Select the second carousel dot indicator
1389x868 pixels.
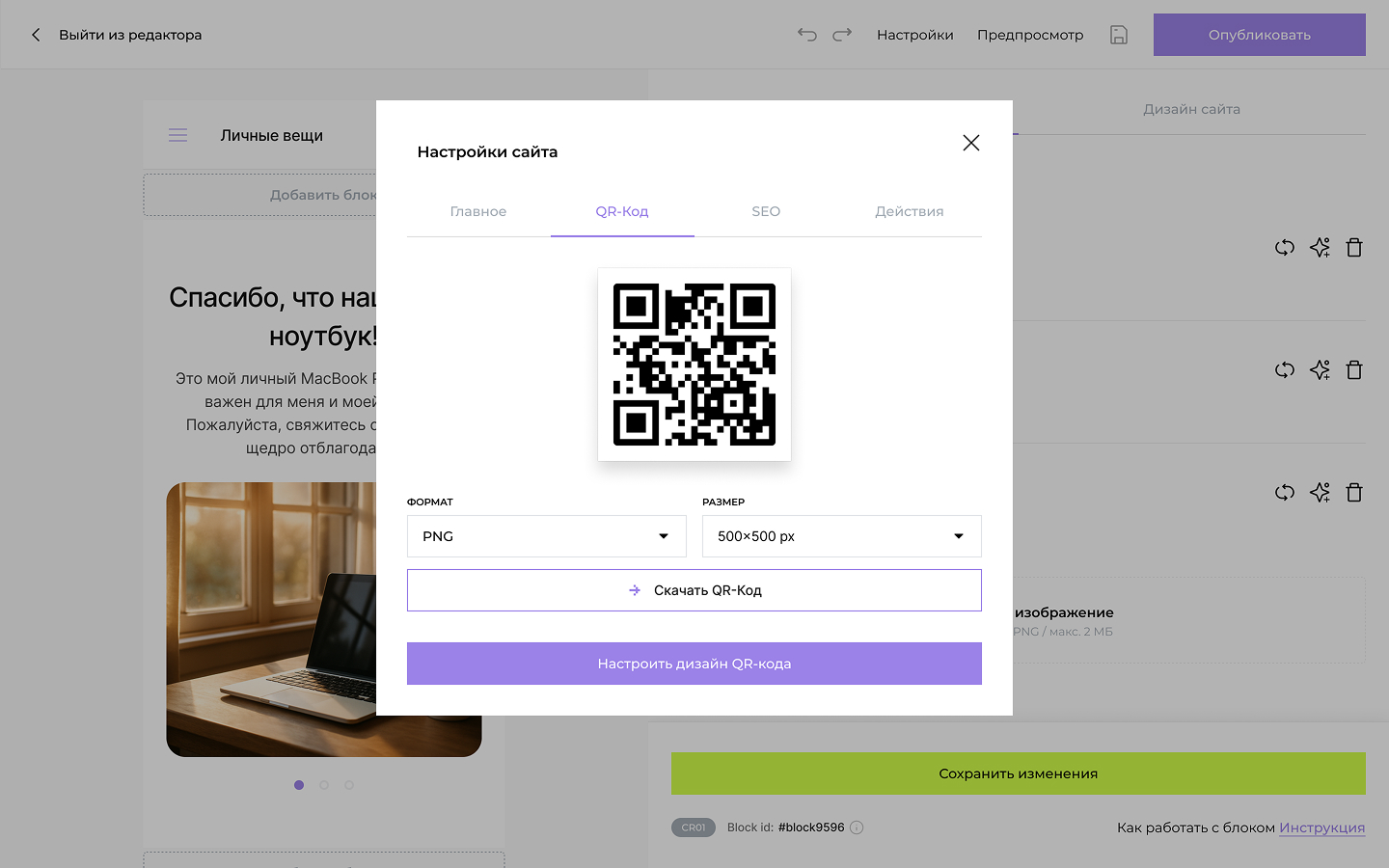[324, 785]
